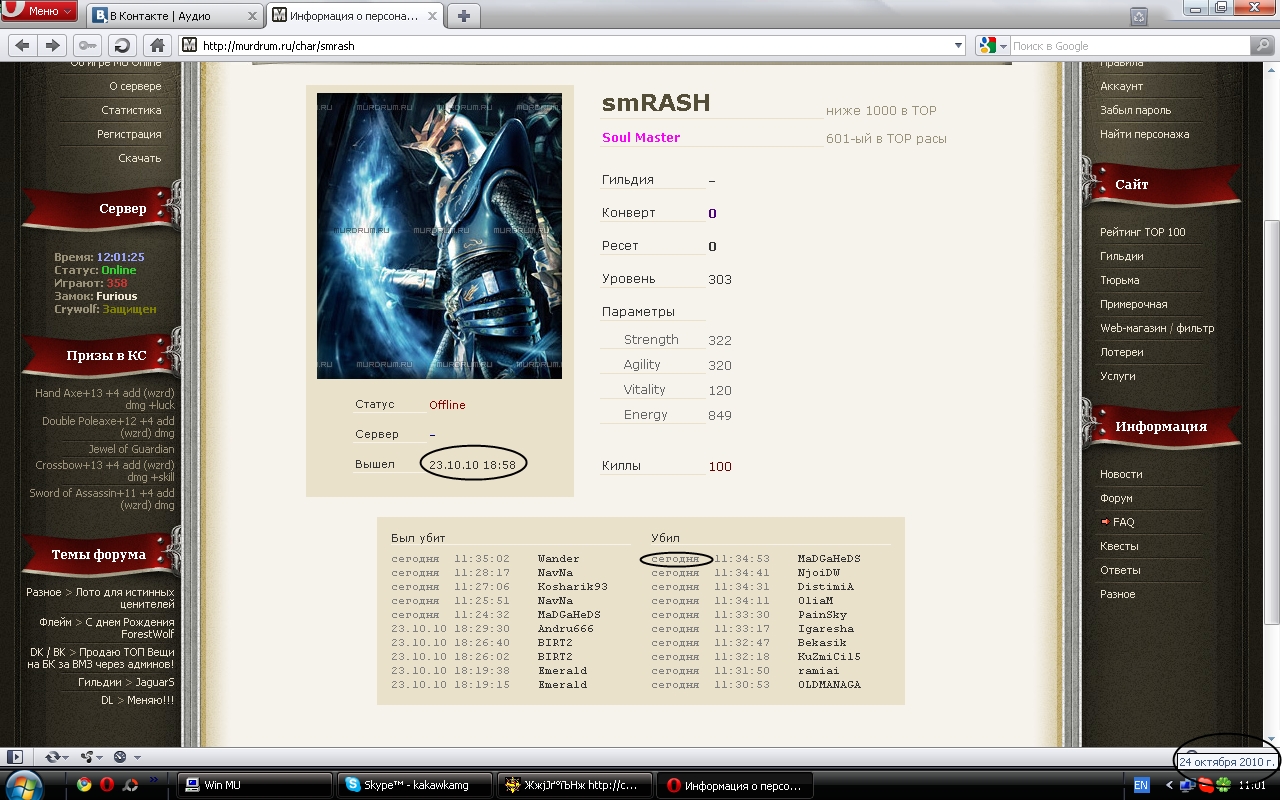The width and height of the screenshot is (1282, 800).
Task: Click the EN language indicator in tray
Action: 1141,786
